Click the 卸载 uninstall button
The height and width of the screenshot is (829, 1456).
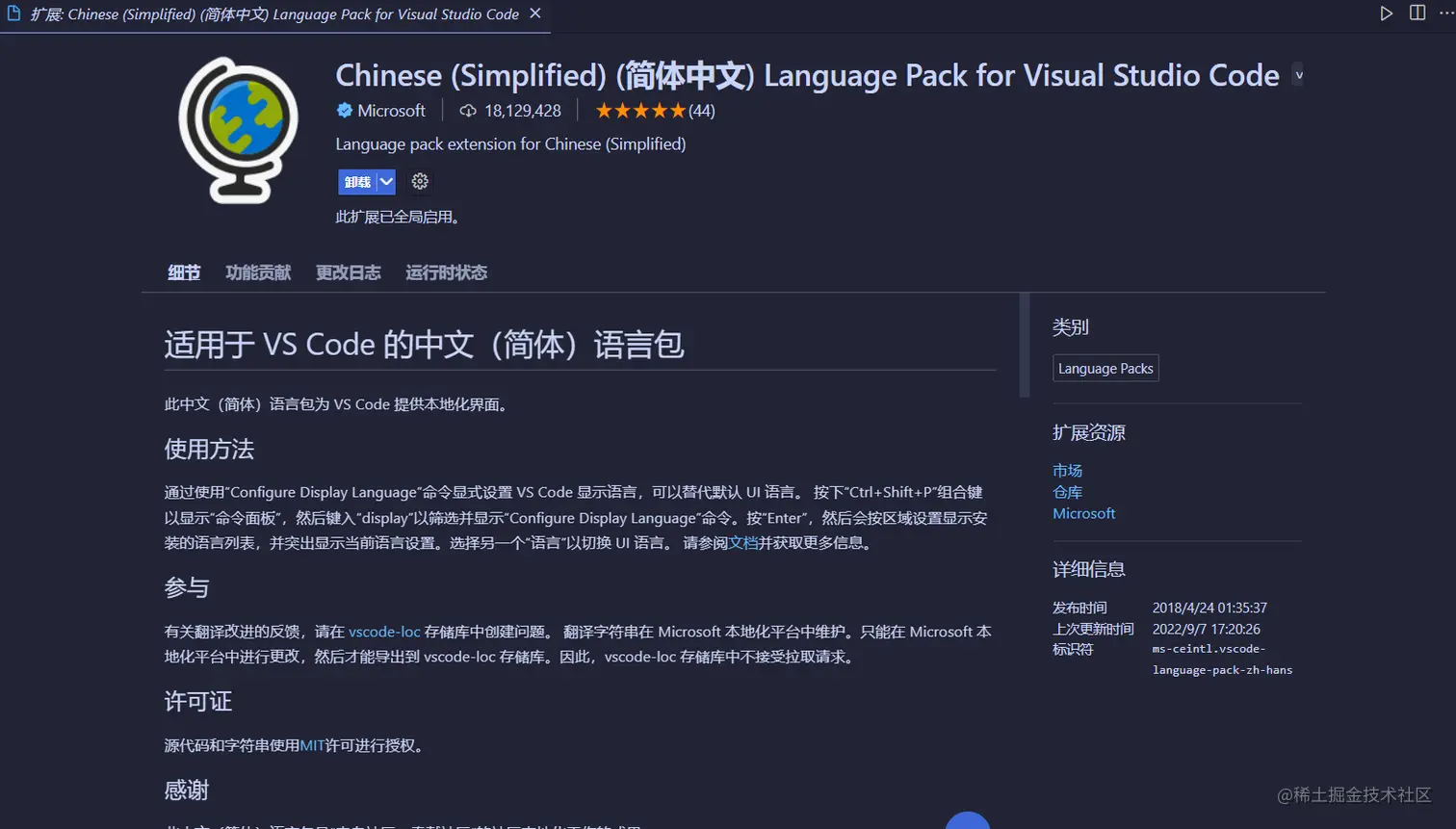[x=357, y=181]
